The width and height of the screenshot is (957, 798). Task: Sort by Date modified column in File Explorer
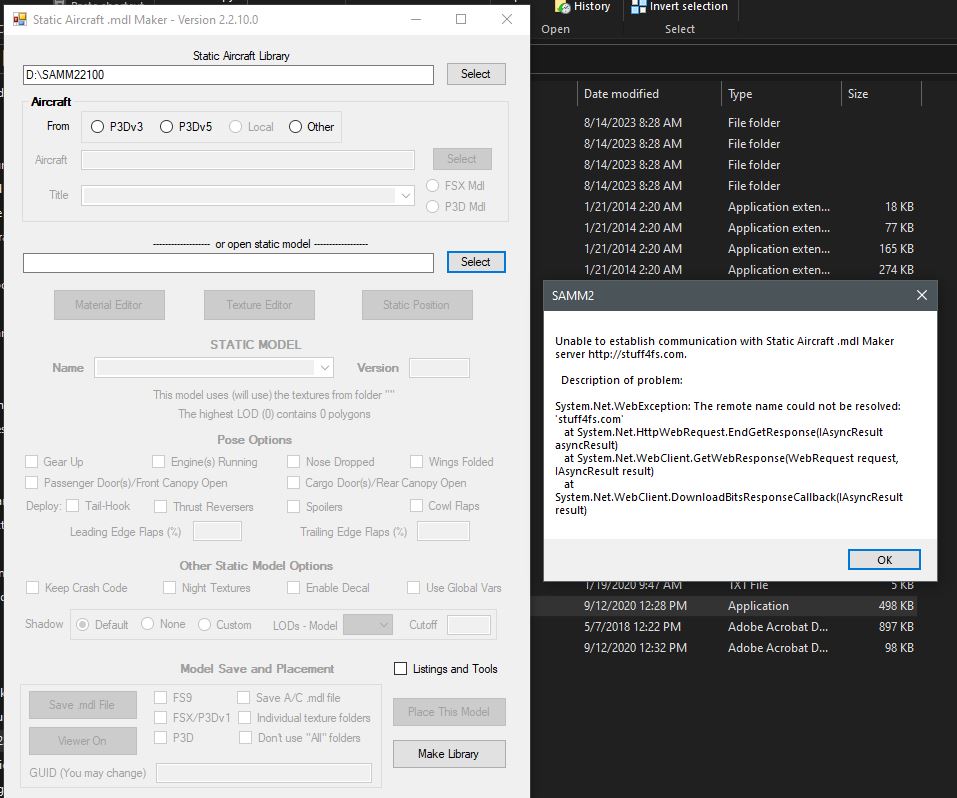point(621,93)
